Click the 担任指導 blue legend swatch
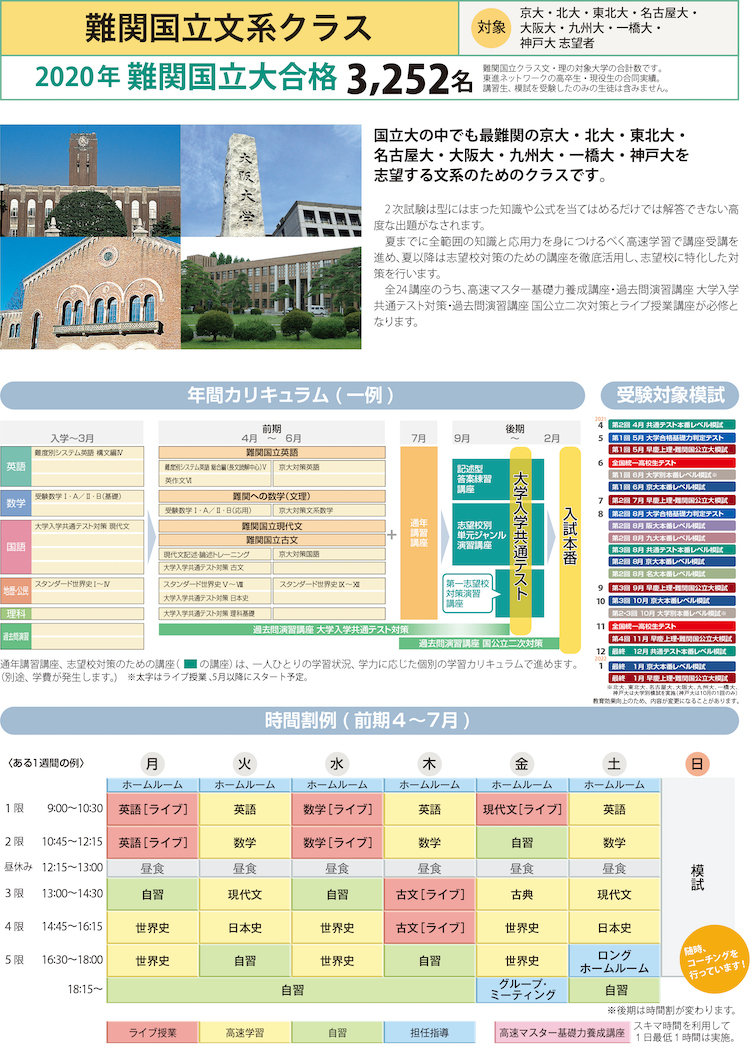 430,1032
